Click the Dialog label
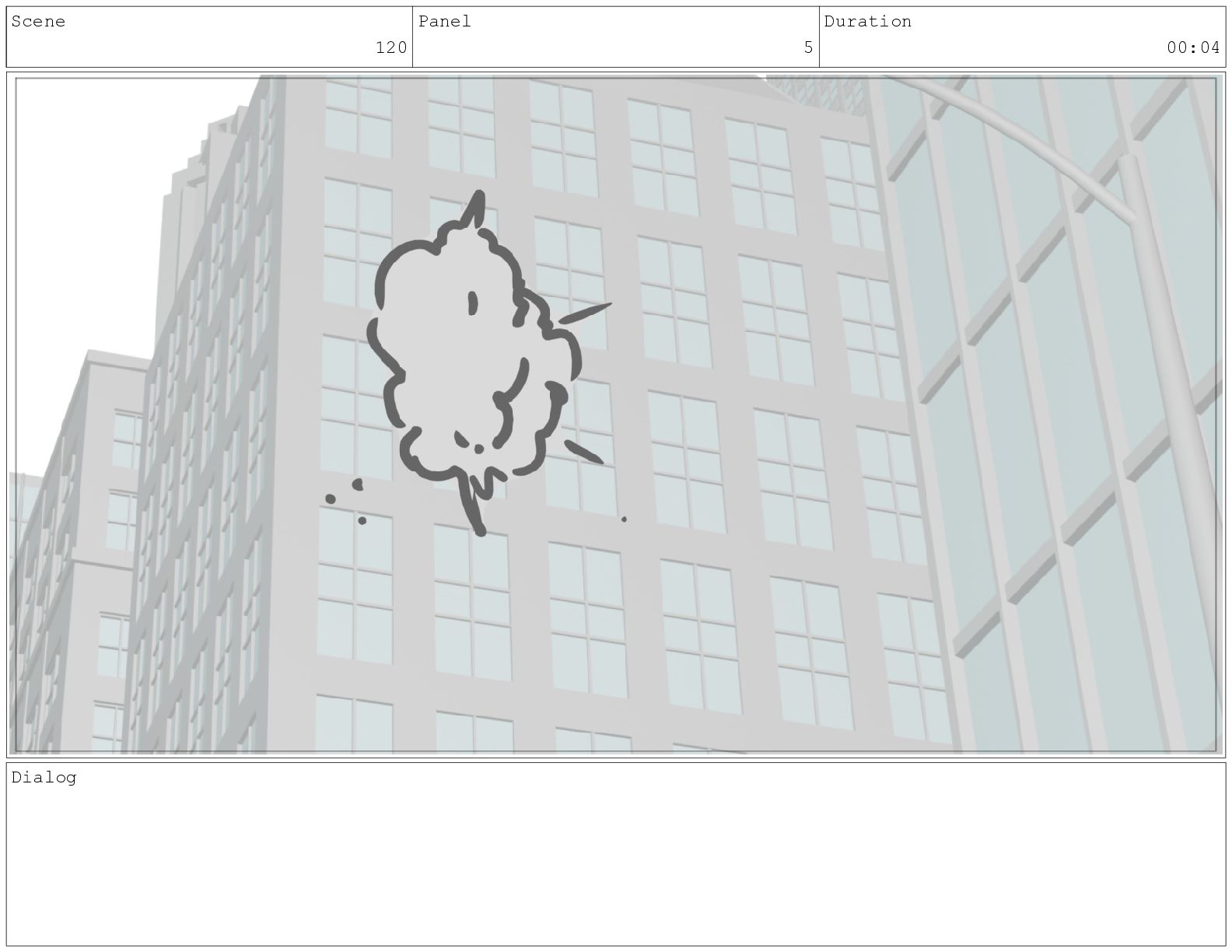The width and height of the screenshot is (1232, 952). pyautogui.click(x=44, y=778)
